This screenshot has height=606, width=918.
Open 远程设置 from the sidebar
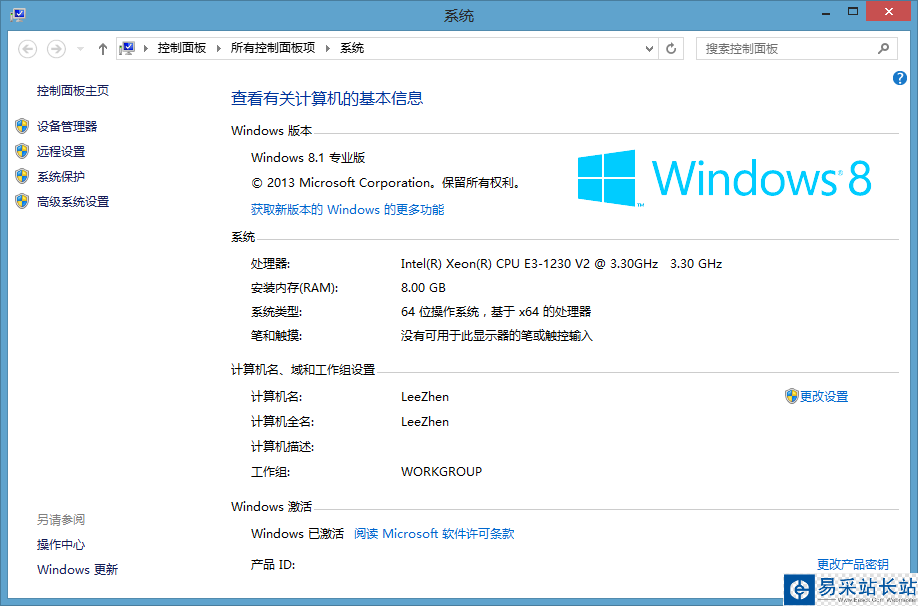click(61, 152)
